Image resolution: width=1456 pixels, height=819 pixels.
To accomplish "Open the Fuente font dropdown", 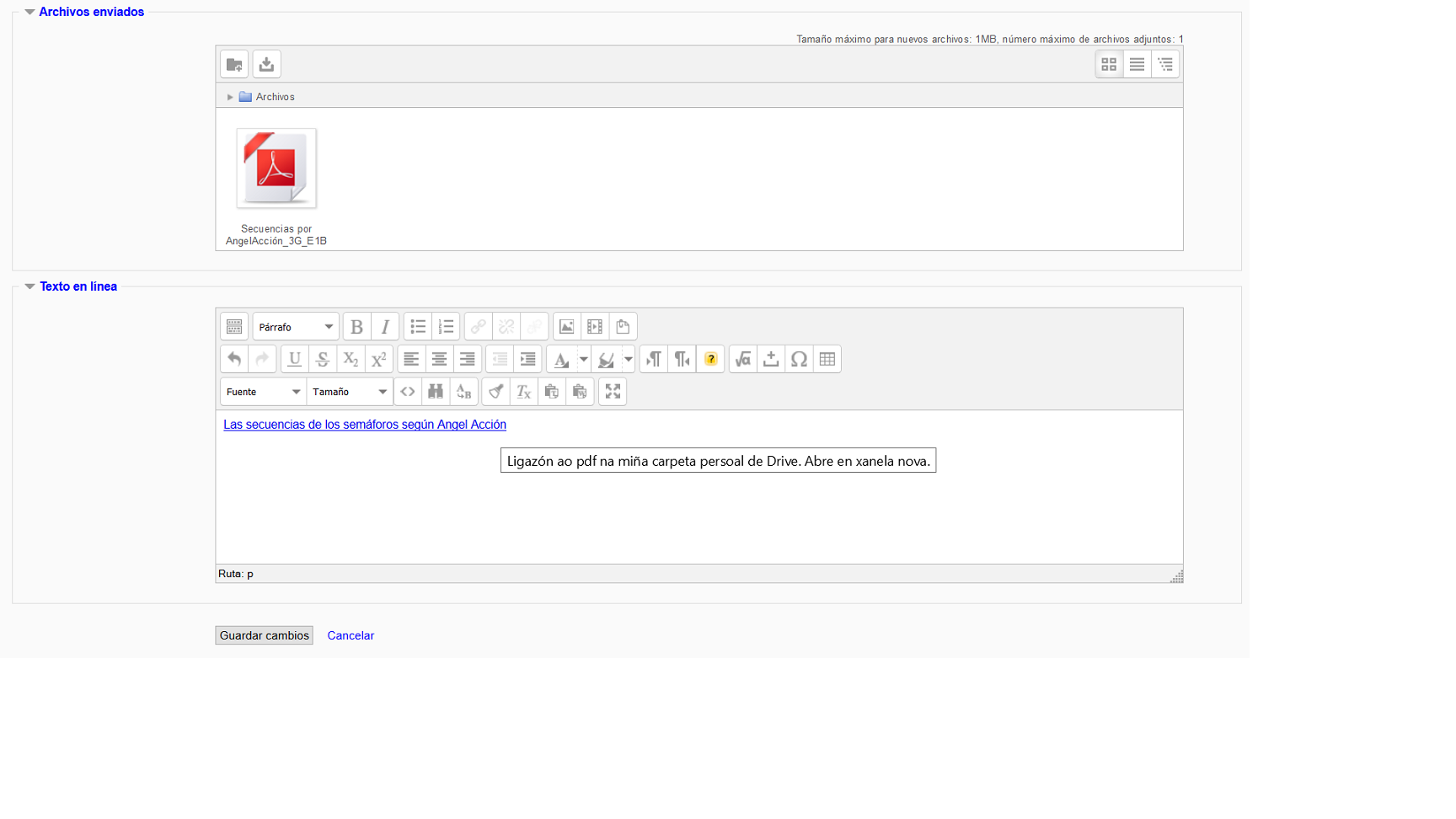I will click(x=263, y=392).
